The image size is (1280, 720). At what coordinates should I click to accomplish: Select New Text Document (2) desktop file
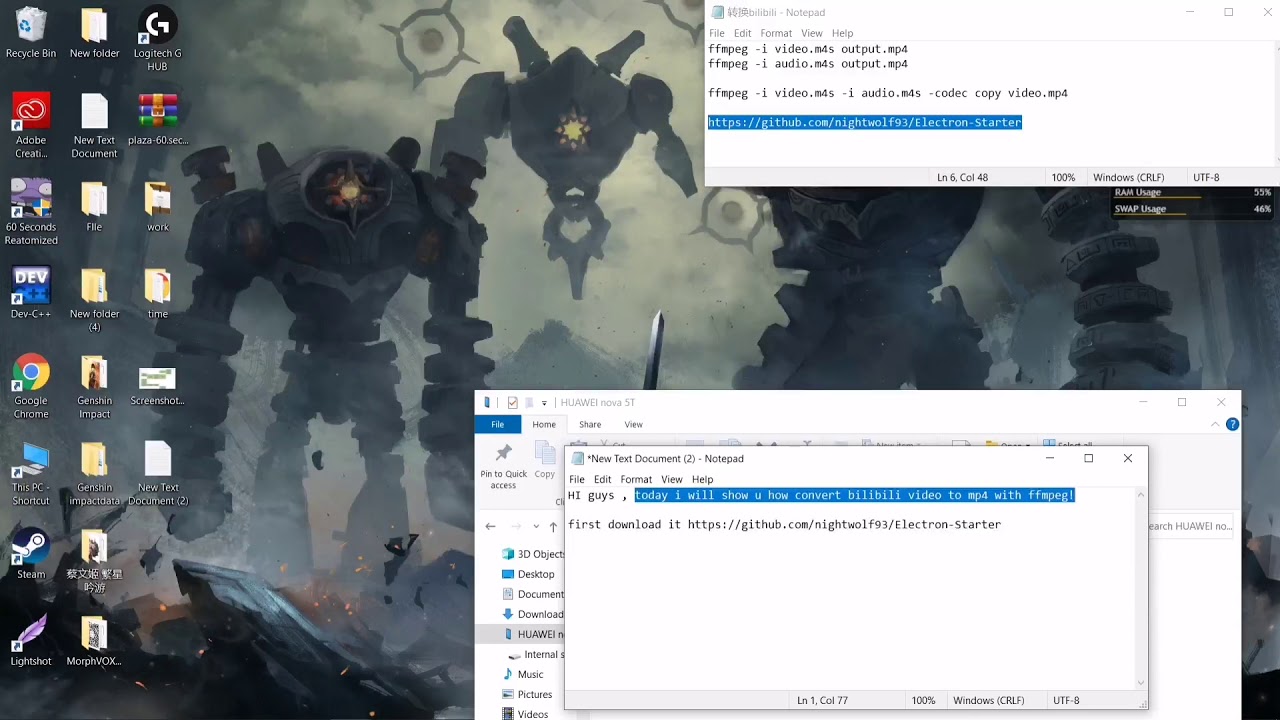[158, 474]
